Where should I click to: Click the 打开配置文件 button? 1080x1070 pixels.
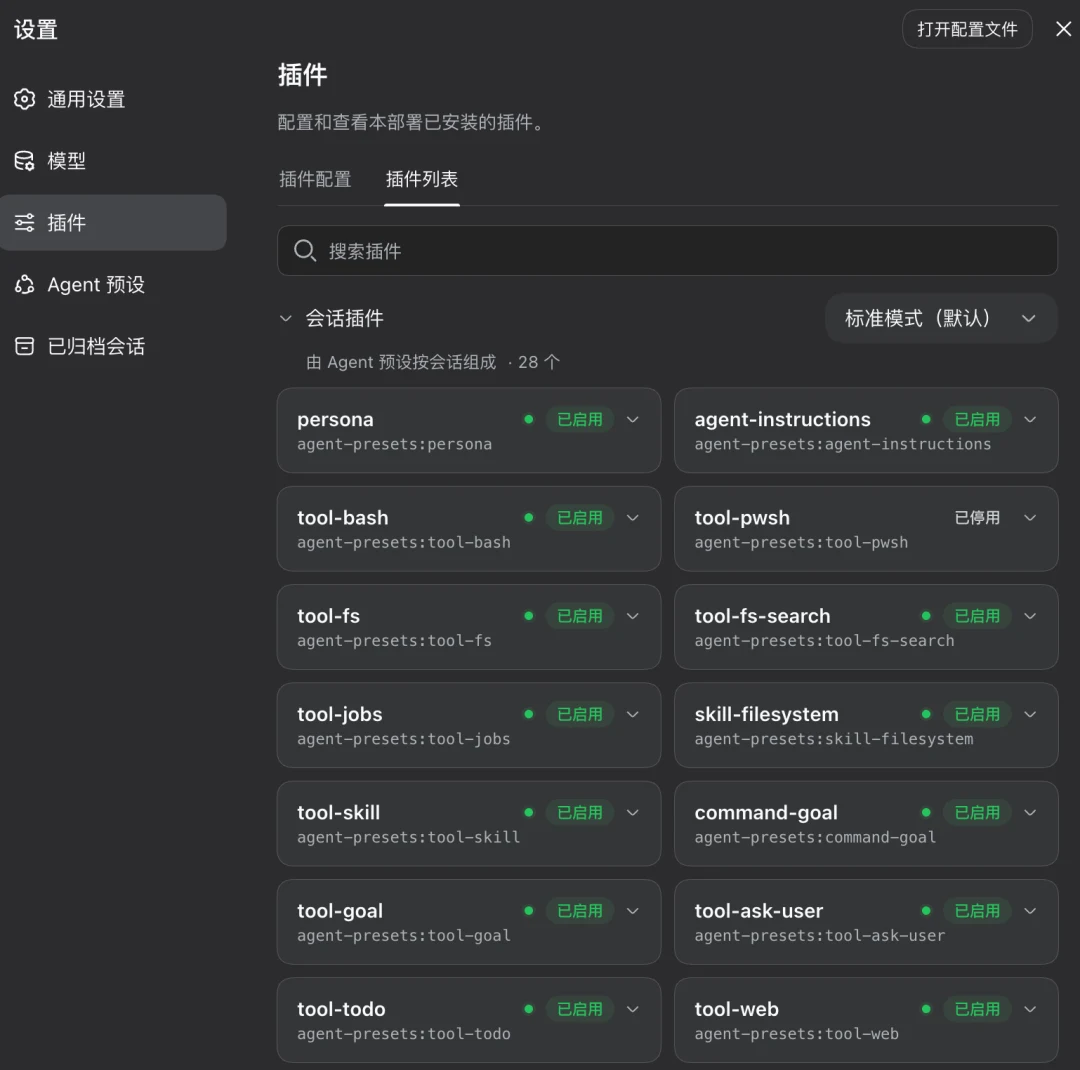tap(967, 29)
